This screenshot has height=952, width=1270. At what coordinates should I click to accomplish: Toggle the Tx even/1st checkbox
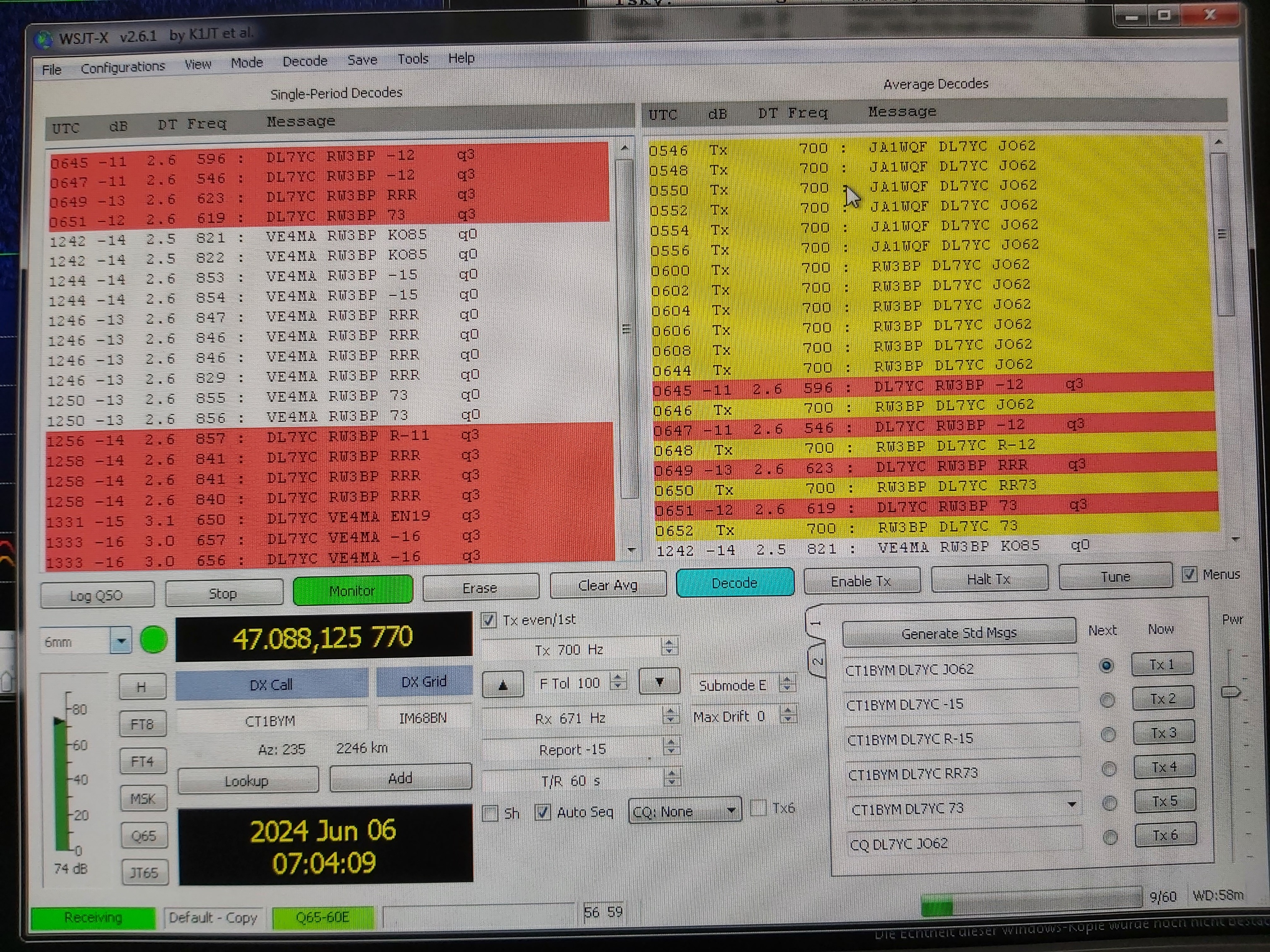pos(488,620)
